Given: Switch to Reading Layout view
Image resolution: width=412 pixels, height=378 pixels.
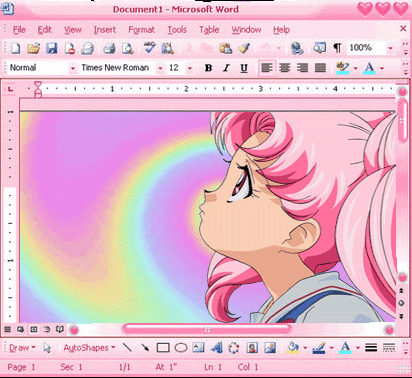Looking at the screenshot, I should coord(60,329).
